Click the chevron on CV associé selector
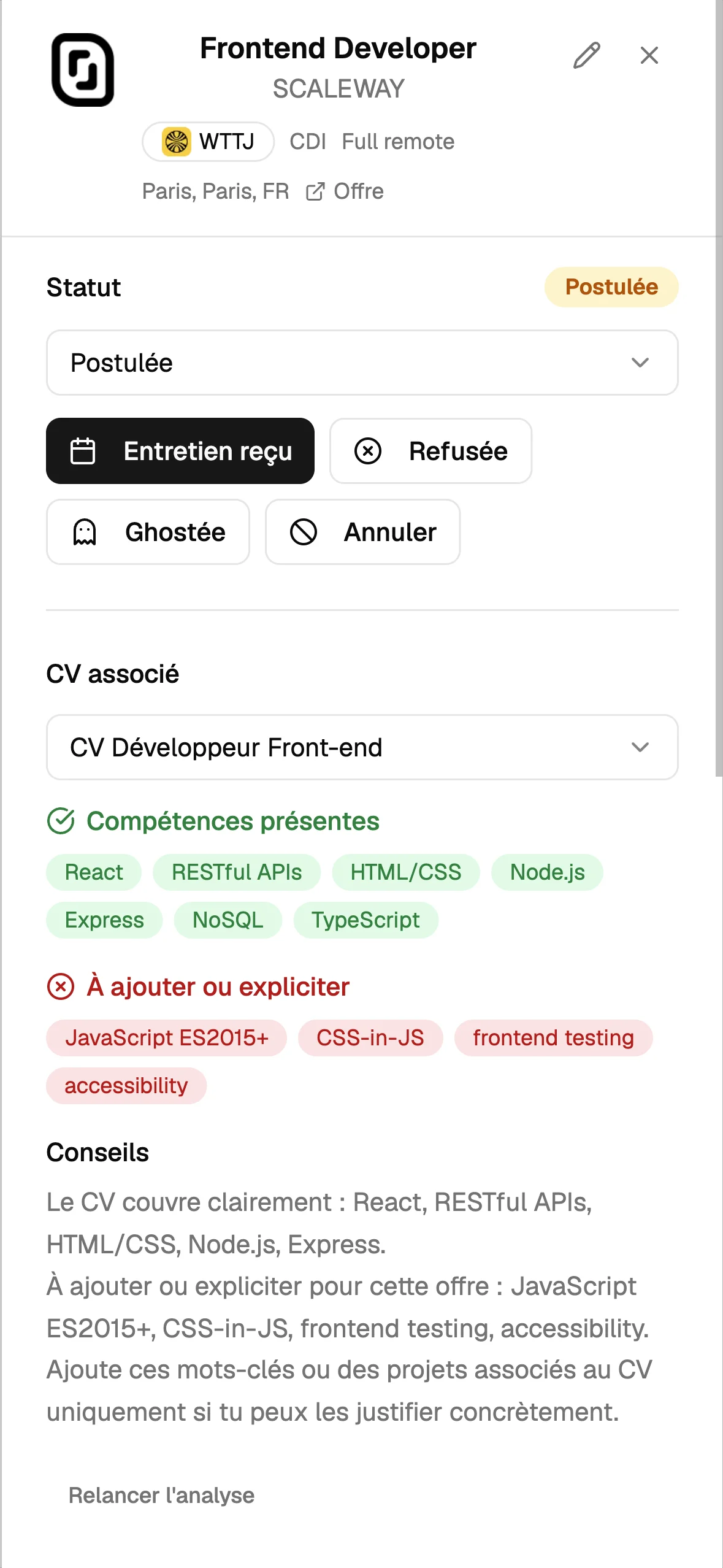 (640, 747)
